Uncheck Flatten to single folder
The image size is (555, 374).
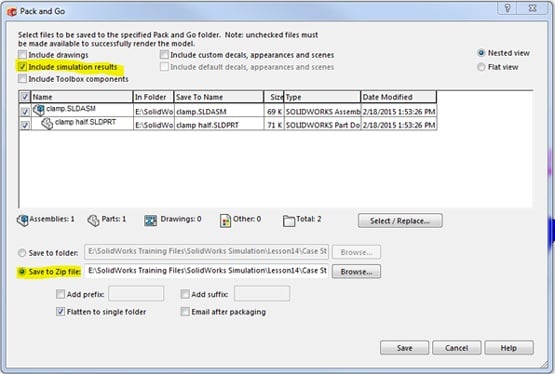[61, 311]
